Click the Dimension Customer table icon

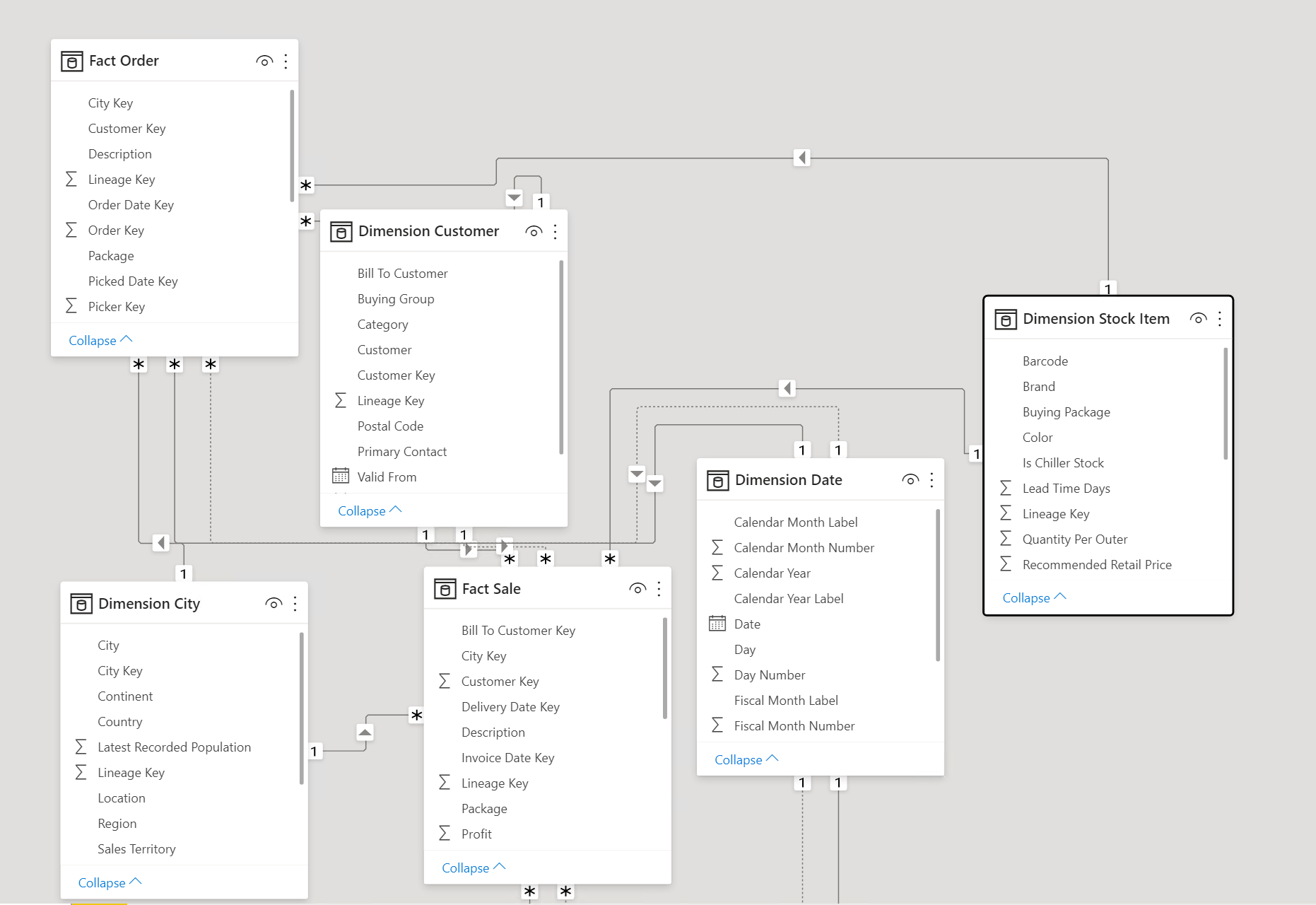341,232
